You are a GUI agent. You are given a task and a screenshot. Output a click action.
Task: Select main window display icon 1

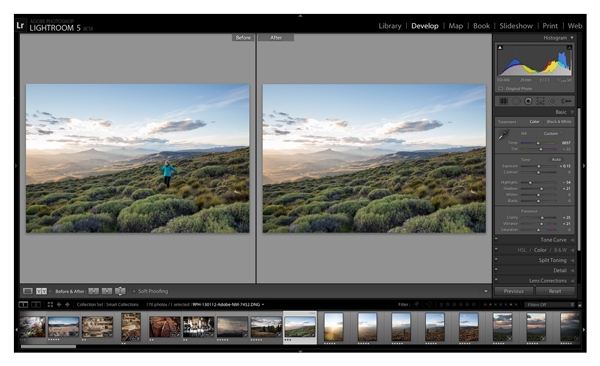click(23, 305)
